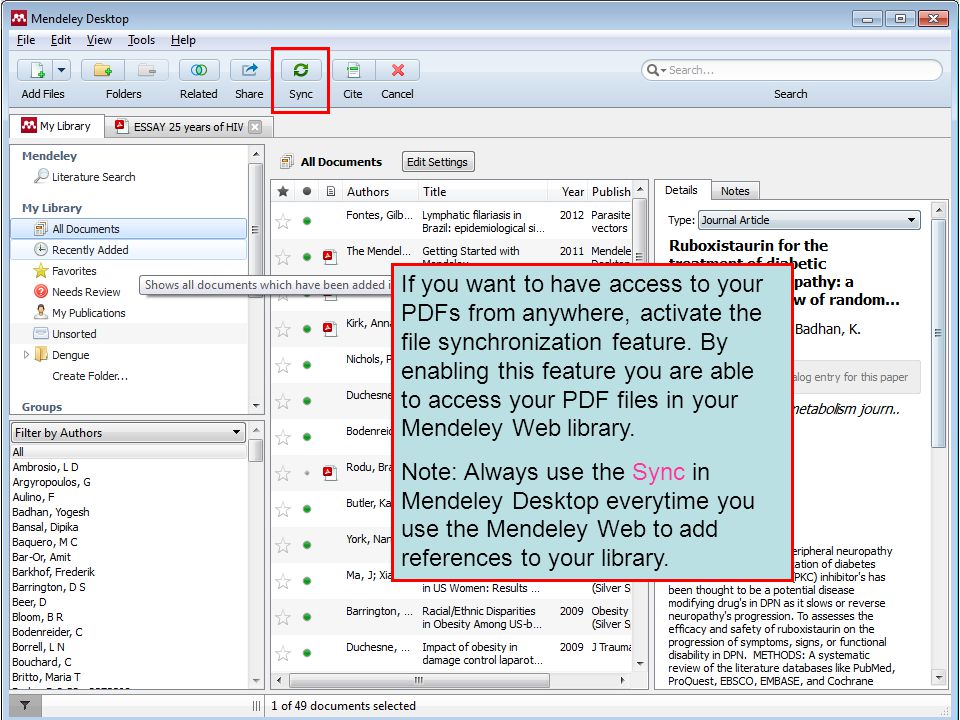Click the Related documents toolbar icon

tap(199, 70)
